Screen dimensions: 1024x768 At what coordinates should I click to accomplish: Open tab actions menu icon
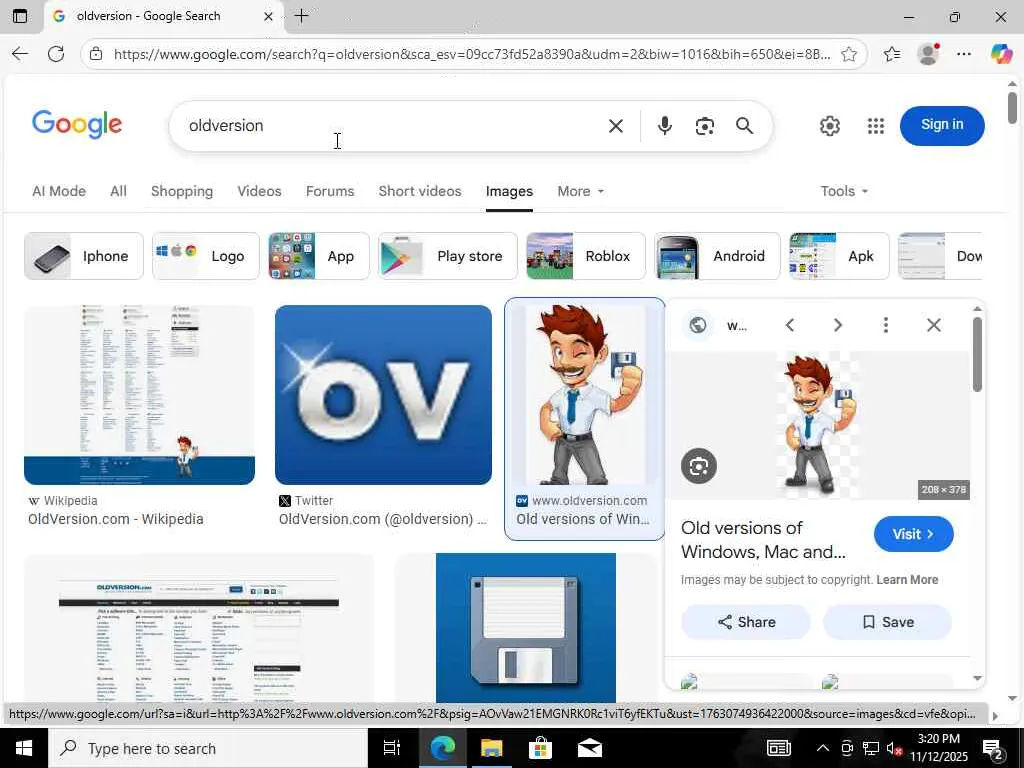tap(20, 16)
